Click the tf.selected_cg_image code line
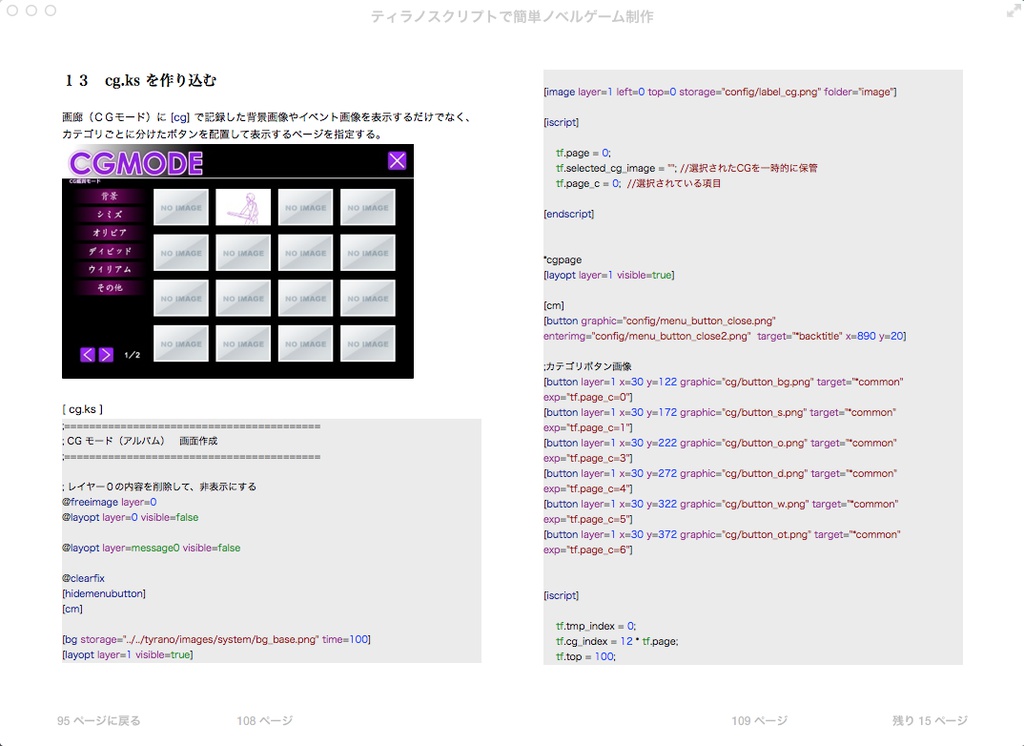The width and height of the screenshot is (1024, 746). coord(686,168)
